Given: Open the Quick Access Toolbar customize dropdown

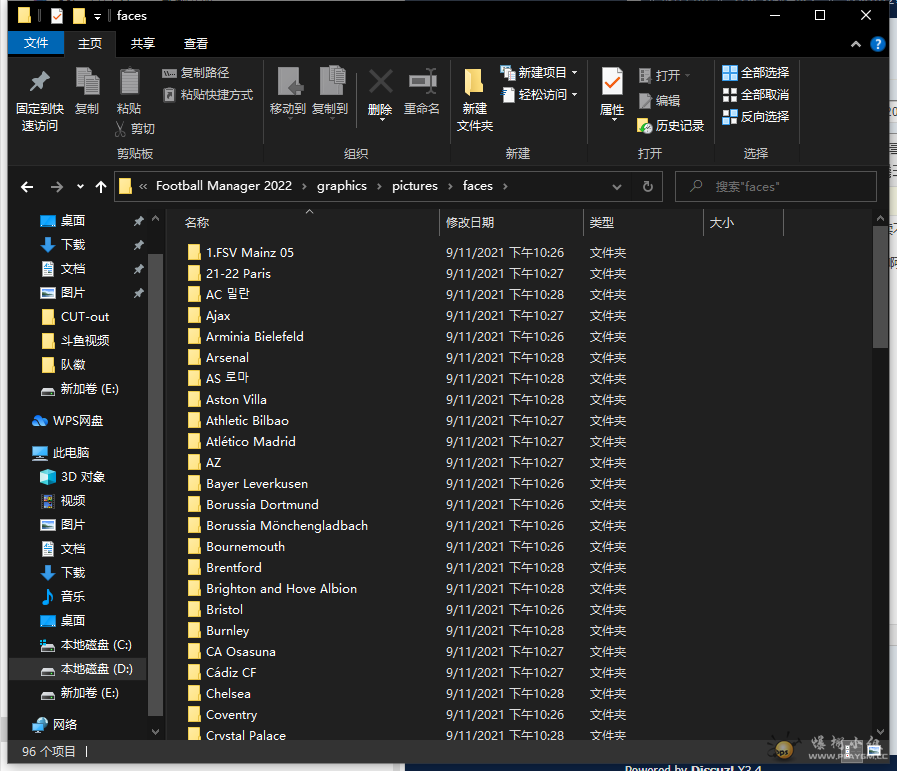Looking at the screenshot, I should pos(98,17).
